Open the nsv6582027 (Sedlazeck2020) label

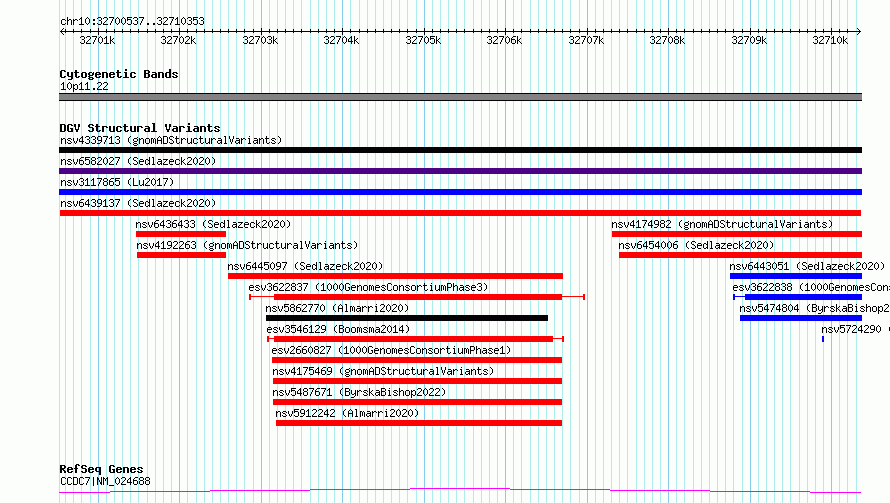click(138, 161)
